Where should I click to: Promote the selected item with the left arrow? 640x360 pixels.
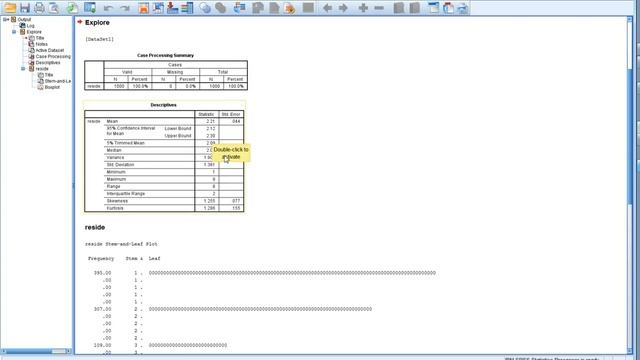[327, 7]
